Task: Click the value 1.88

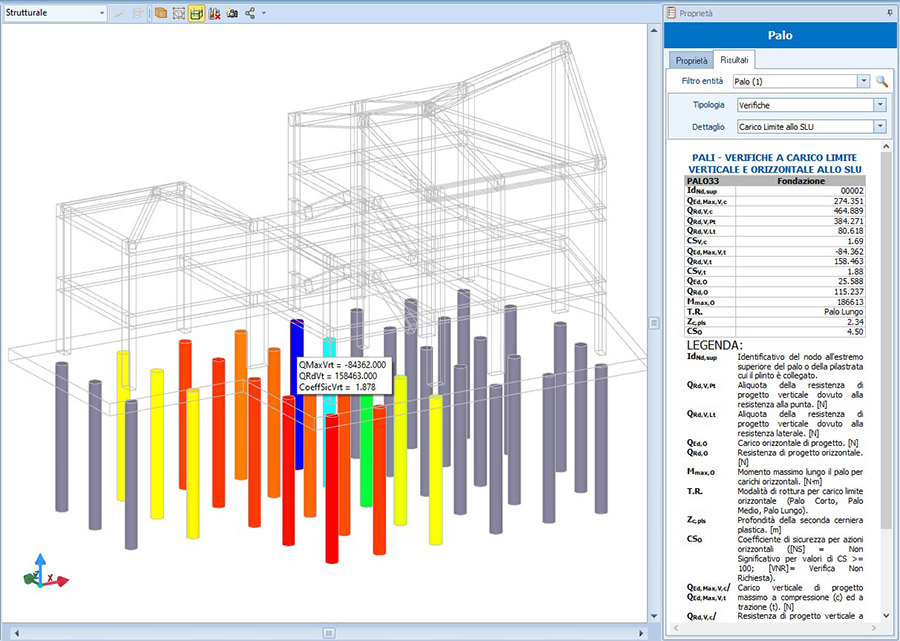Action: pos(855,271)
